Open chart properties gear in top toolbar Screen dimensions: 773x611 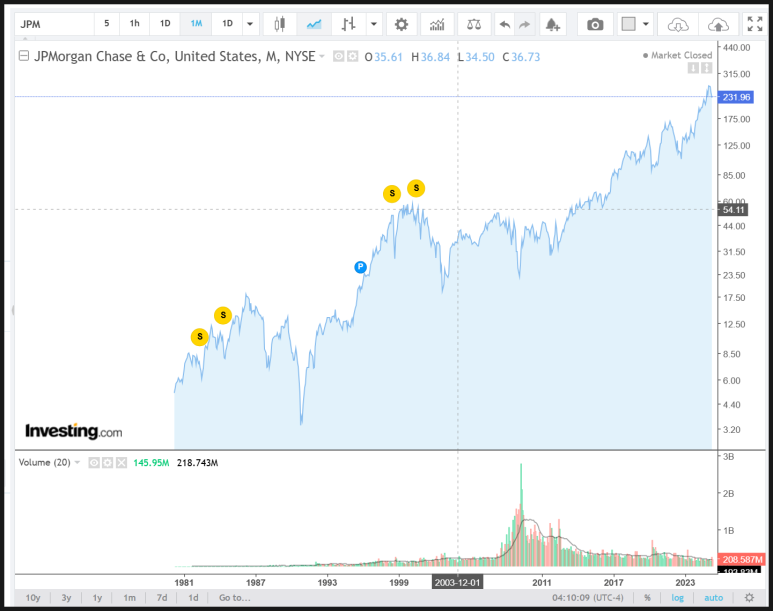click(x=401, y=24)
